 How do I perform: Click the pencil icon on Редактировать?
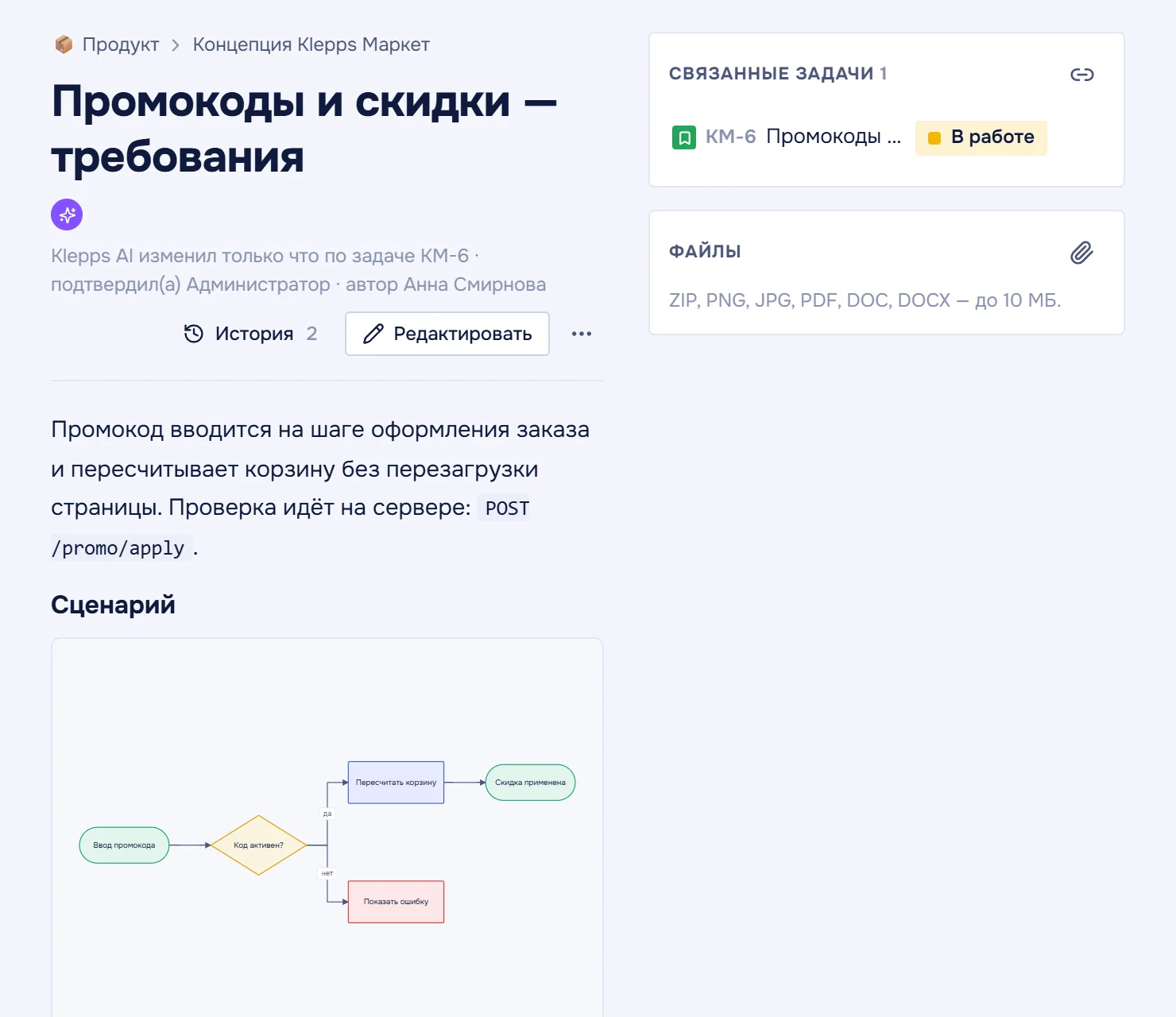point(373,334)
